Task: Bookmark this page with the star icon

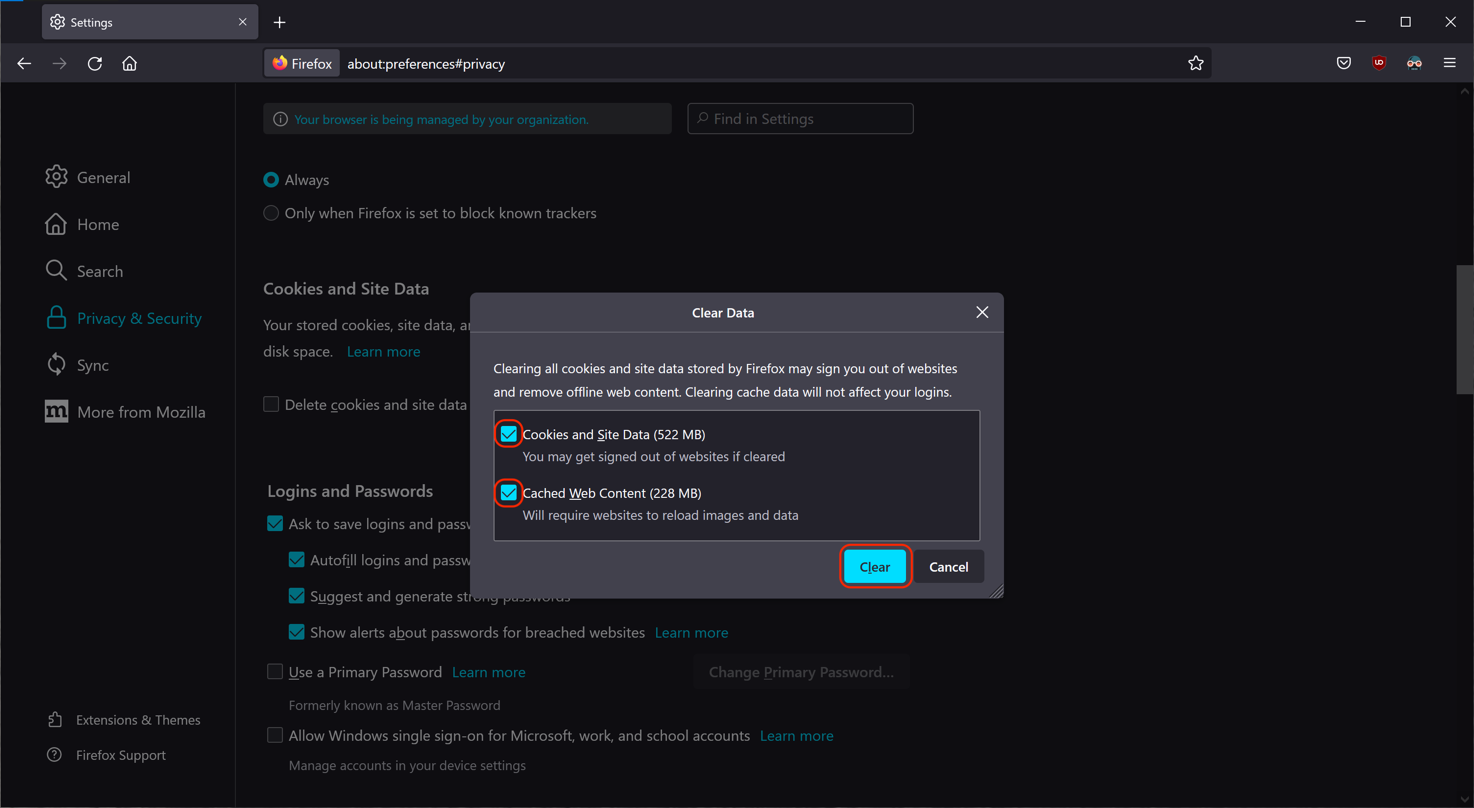Action: coord(1195,63)
